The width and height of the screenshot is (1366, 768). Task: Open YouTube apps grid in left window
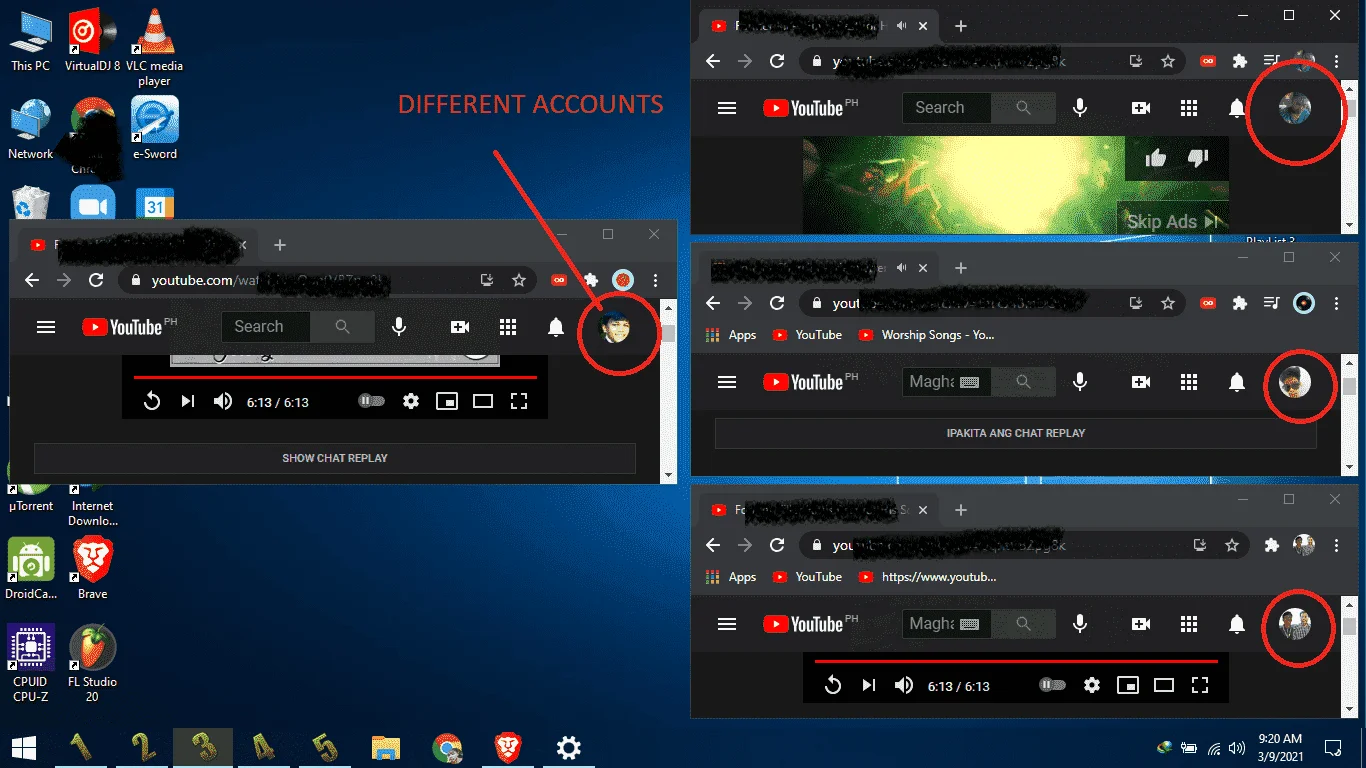click(x=508, y=327)
